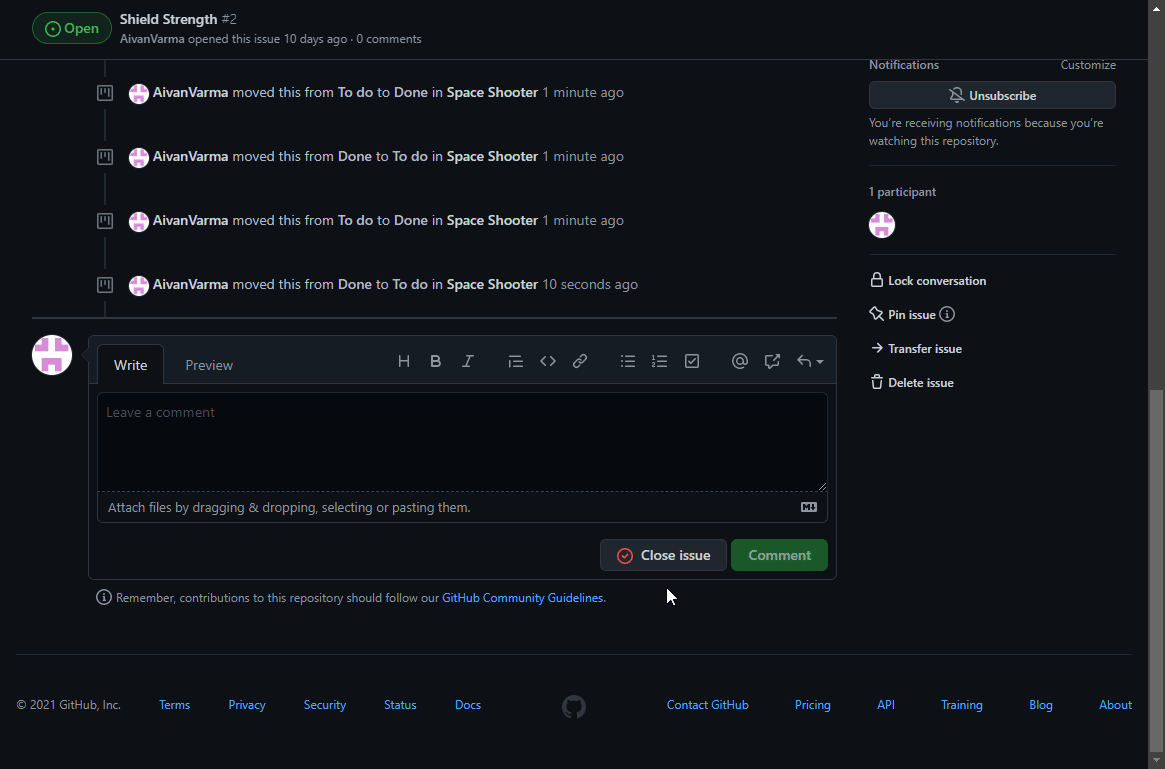Open the Blog footer link
This screenshot has width=1165, height=769.
click(1041, 704)
